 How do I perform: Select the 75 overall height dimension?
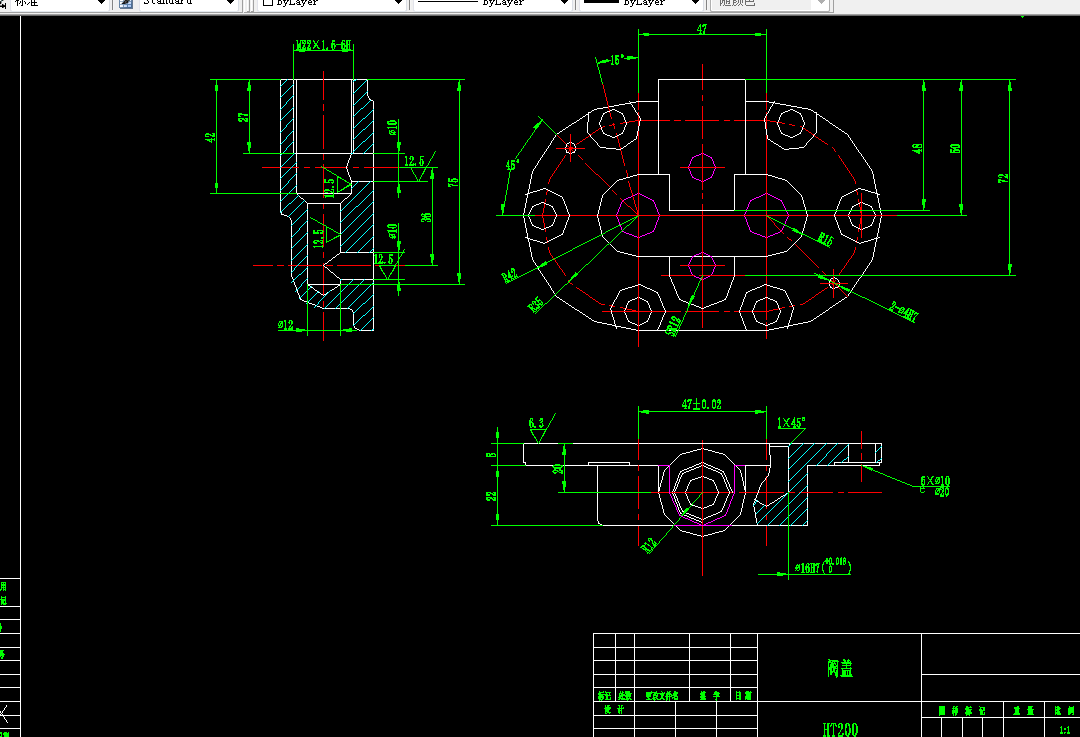coord(453,182)
